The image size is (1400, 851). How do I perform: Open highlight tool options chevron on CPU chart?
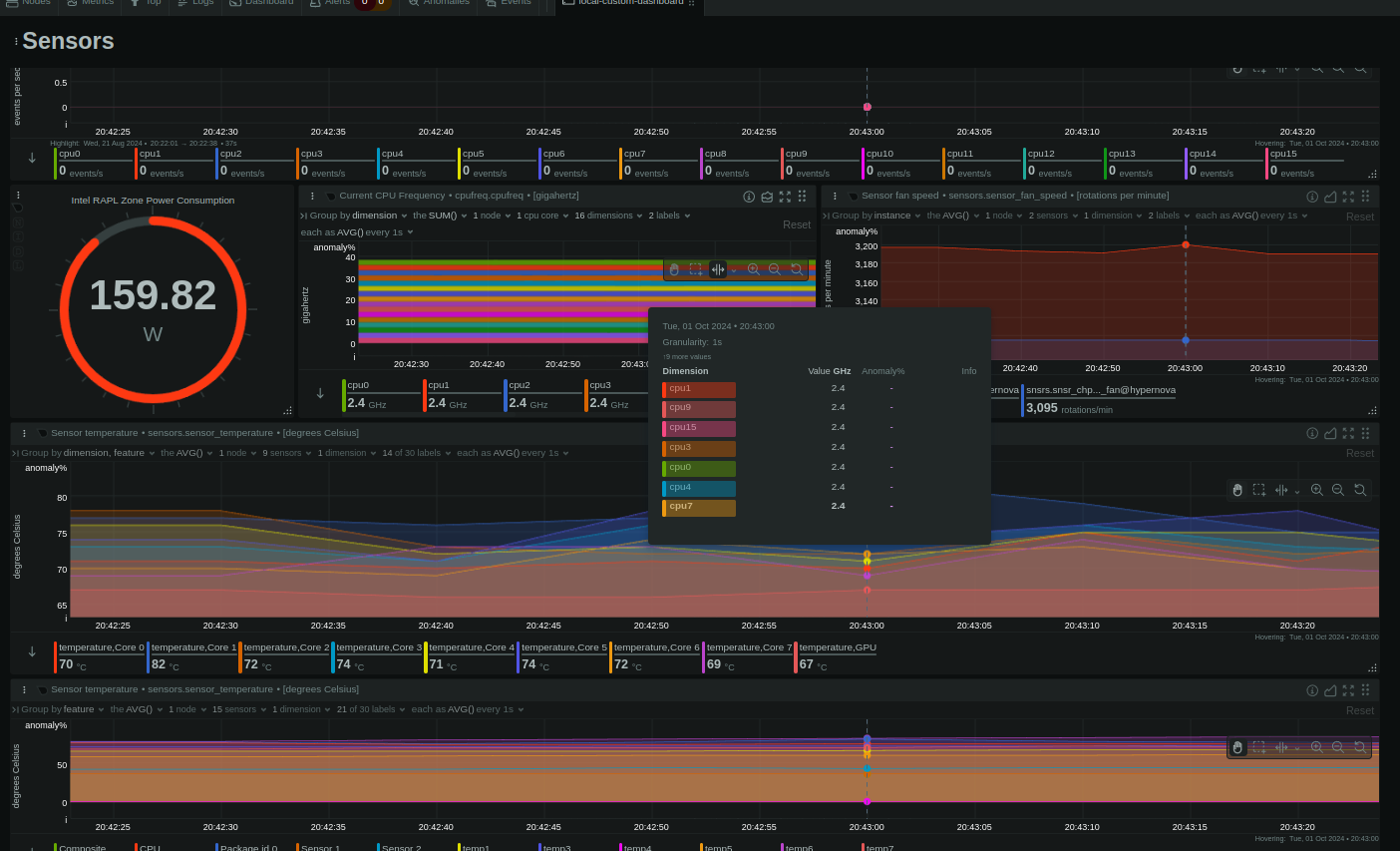click(x=734, y=270)
